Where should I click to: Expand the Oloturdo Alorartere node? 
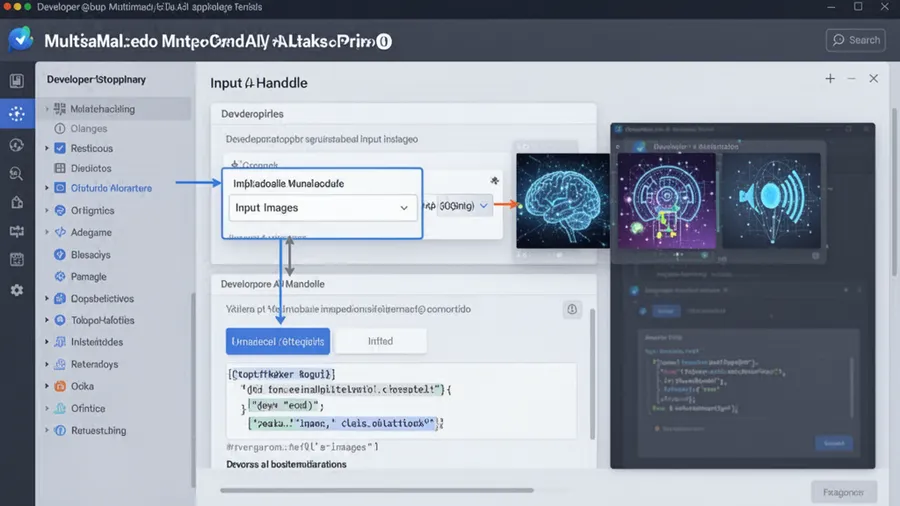click(47, 188)
